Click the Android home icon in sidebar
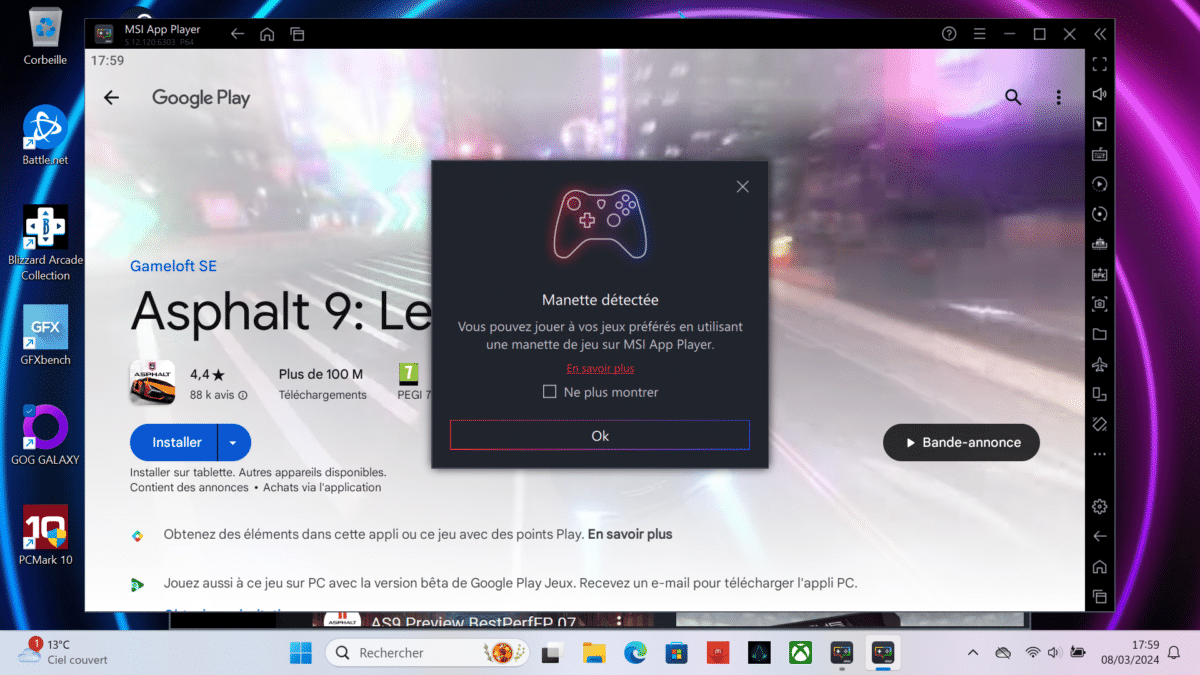 [x=1100, y=567]
